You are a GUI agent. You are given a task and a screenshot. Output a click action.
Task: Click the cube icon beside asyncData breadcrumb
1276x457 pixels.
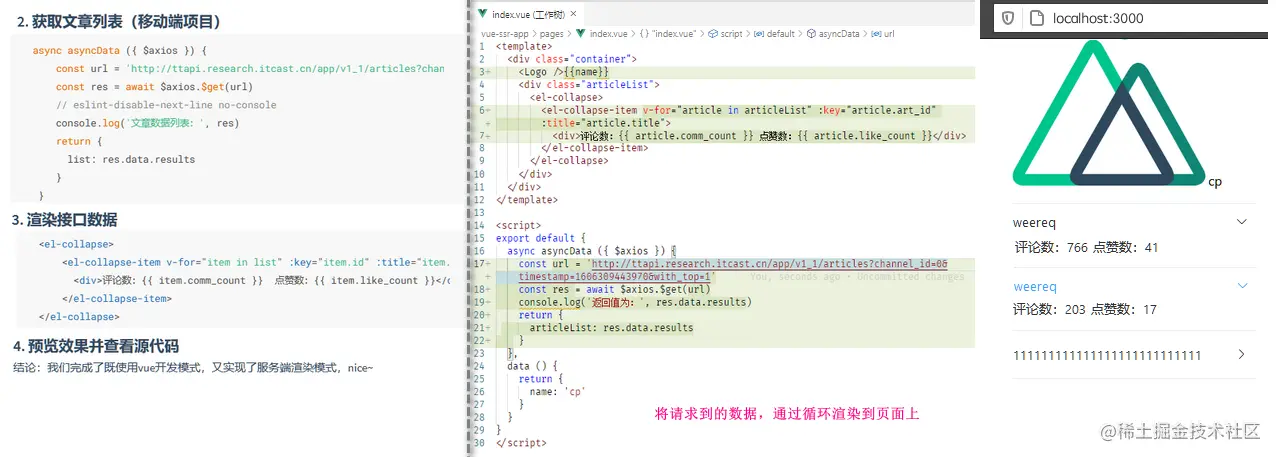tap(811, 33)
